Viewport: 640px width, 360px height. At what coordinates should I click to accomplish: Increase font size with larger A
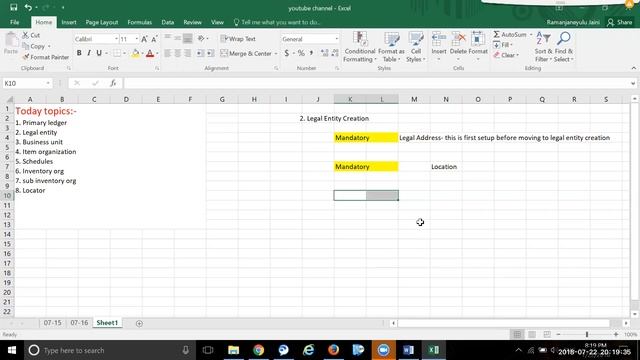(x=144, y=39)
